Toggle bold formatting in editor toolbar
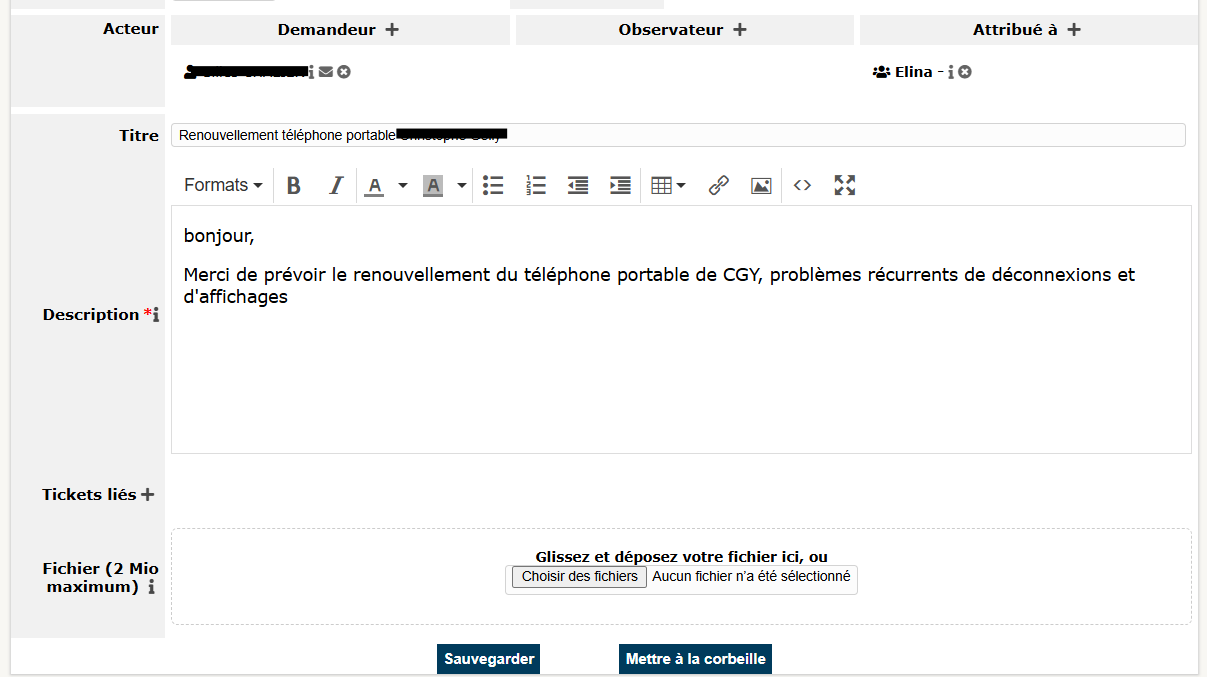This screenshot has width=1207, height=677. [x=294, y=185]
